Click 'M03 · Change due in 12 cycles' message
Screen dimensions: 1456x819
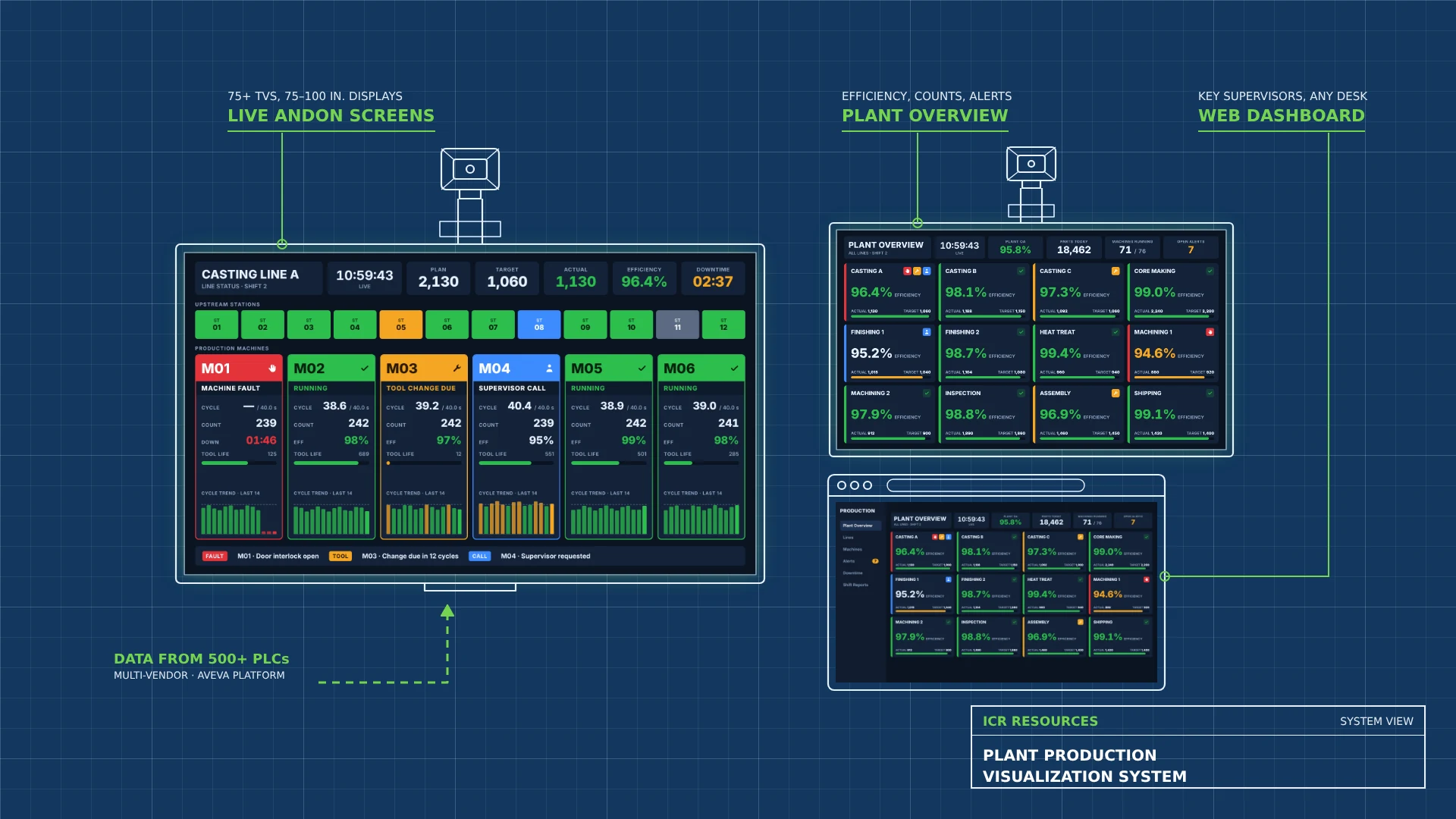pos(410,556)
